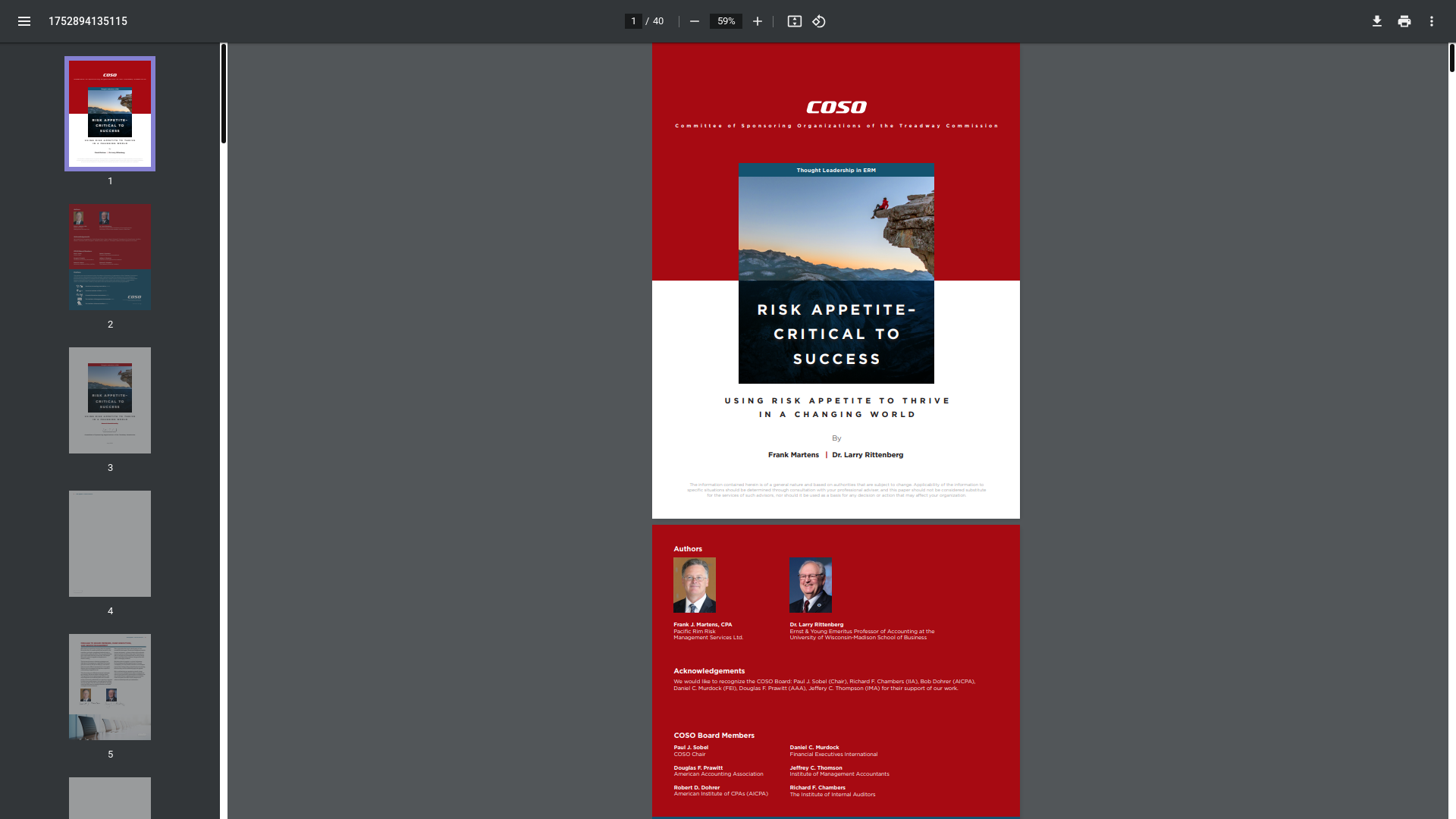Print the document
The image size is (1456, 819).
point(1404,21)
